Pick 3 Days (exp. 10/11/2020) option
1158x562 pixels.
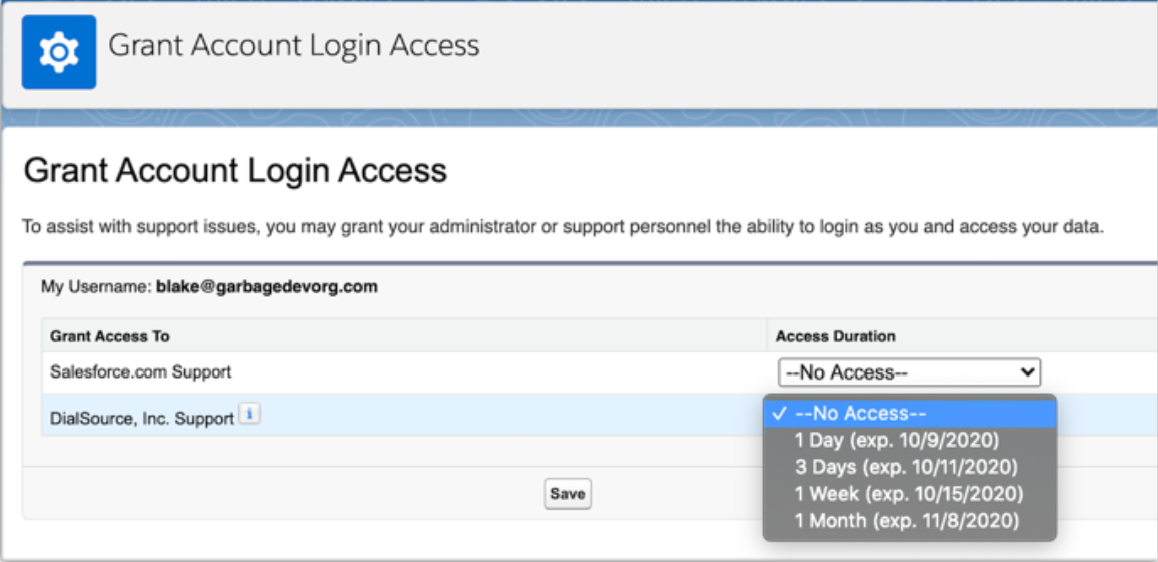(905, 467)
